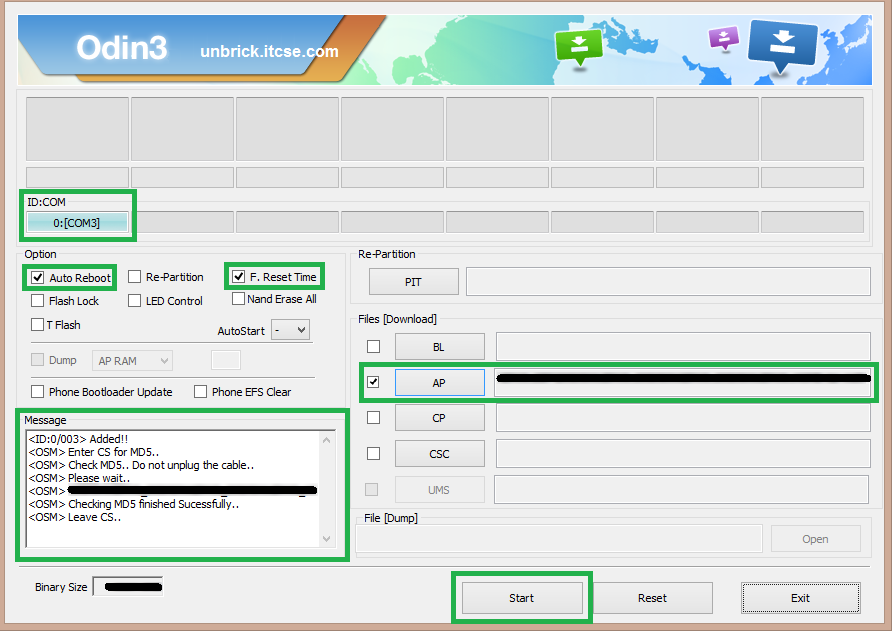
Task: Check the CSC file checkbox
Action: tap(373, 453)
